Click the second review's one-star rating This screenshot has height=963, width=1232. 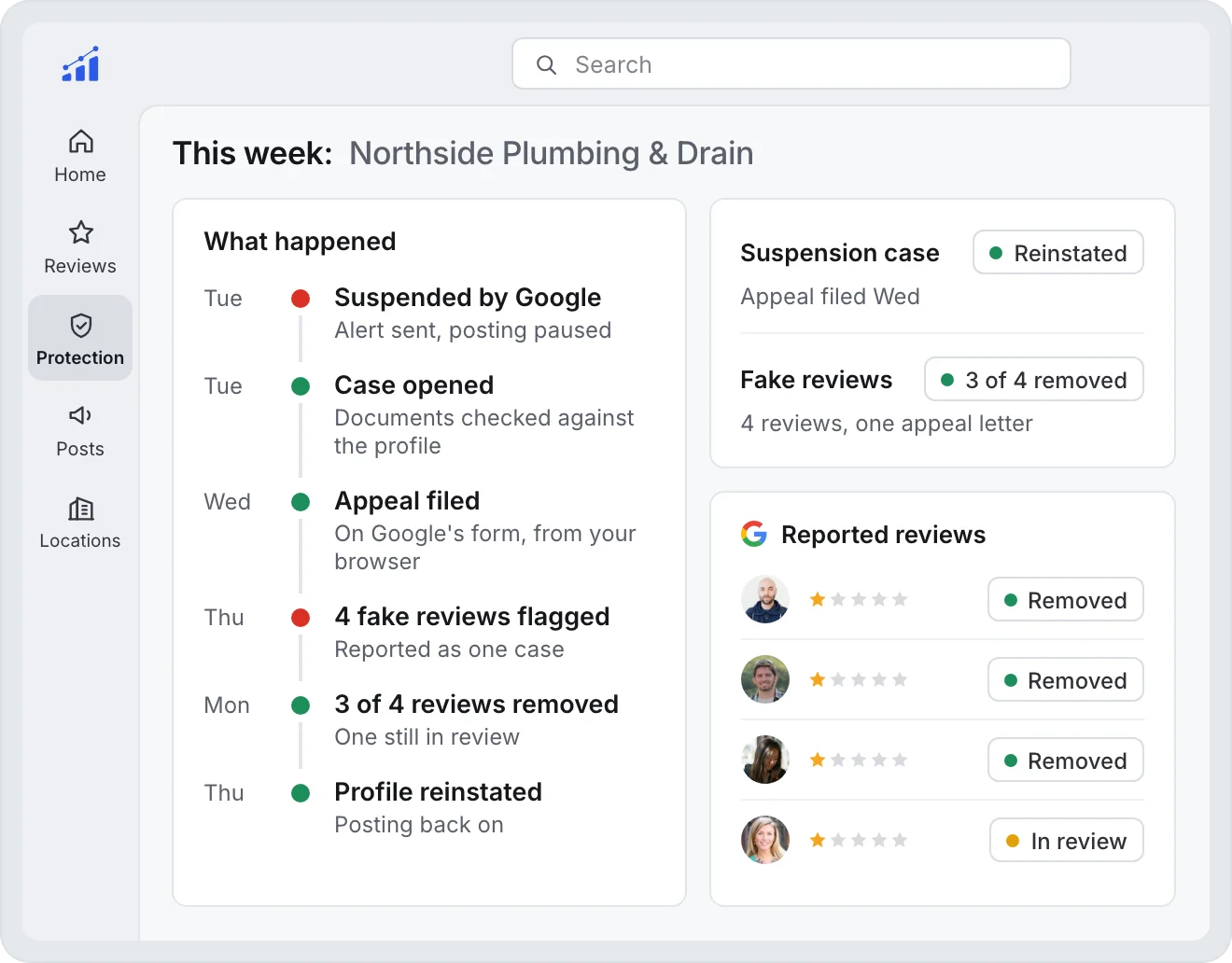(x=859, y=679)
